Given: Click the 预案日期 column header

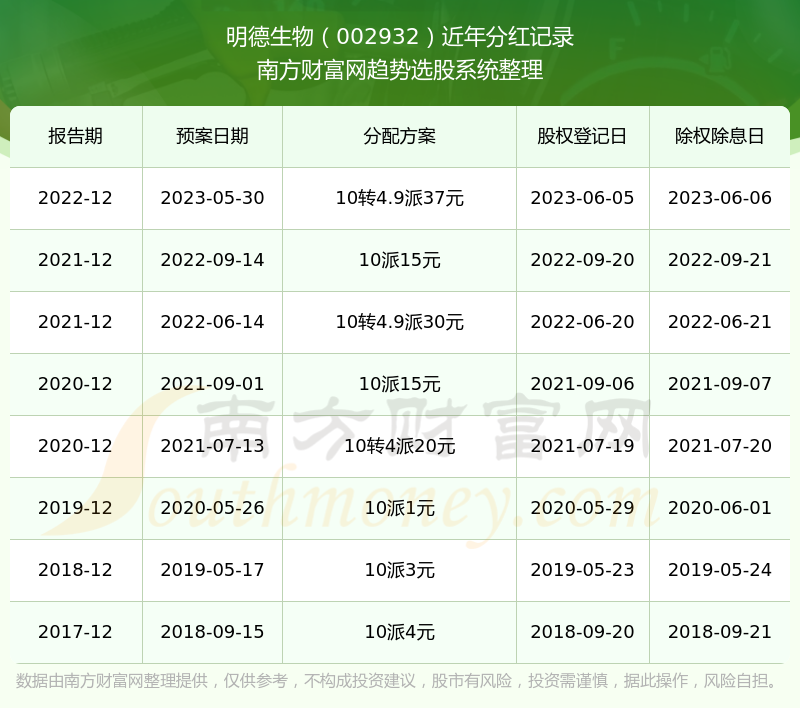Looking at the screenshot, I should click(212, 136).
